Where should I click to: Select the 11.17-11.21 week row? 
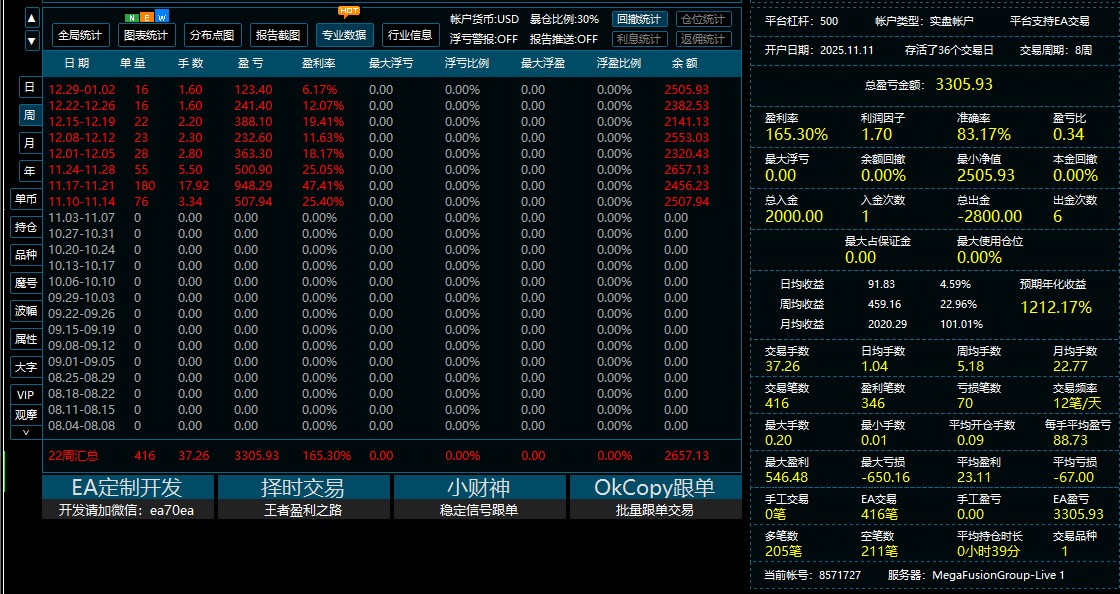[x=391, y=186]
